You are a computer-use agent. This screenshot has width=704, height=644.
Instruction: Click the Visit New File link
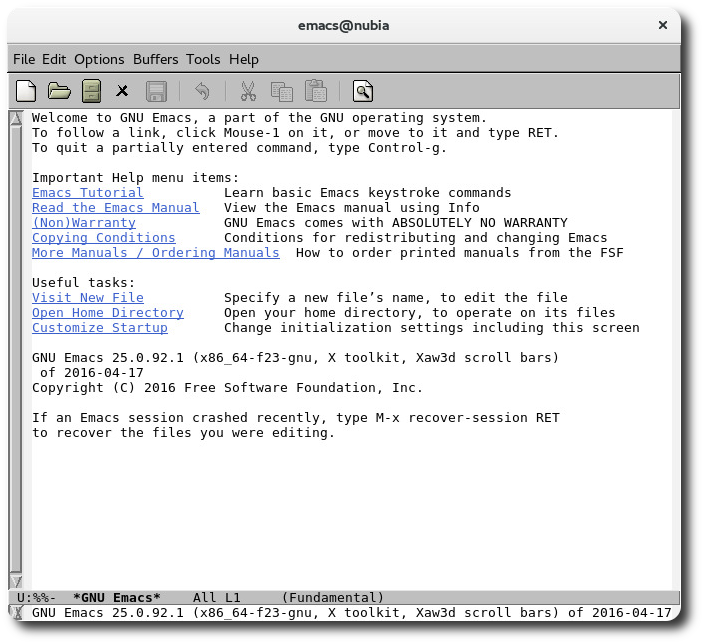coord(88,298)
